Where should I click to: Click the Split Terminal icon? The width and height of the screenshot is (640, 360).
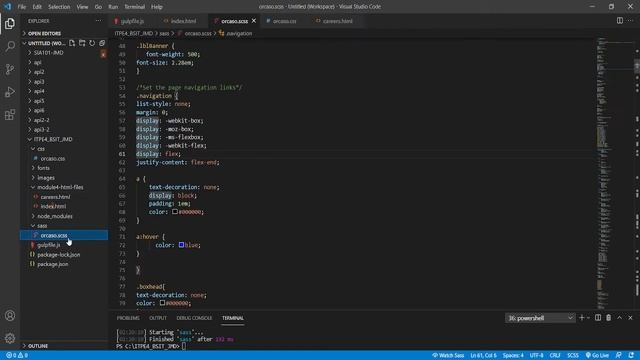598,318
